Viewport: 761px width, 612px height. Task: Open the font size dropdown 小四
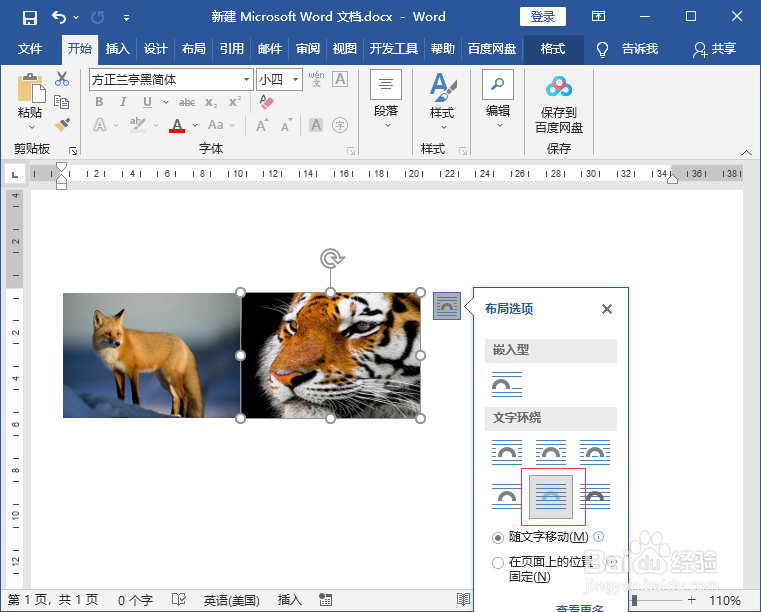295,79
